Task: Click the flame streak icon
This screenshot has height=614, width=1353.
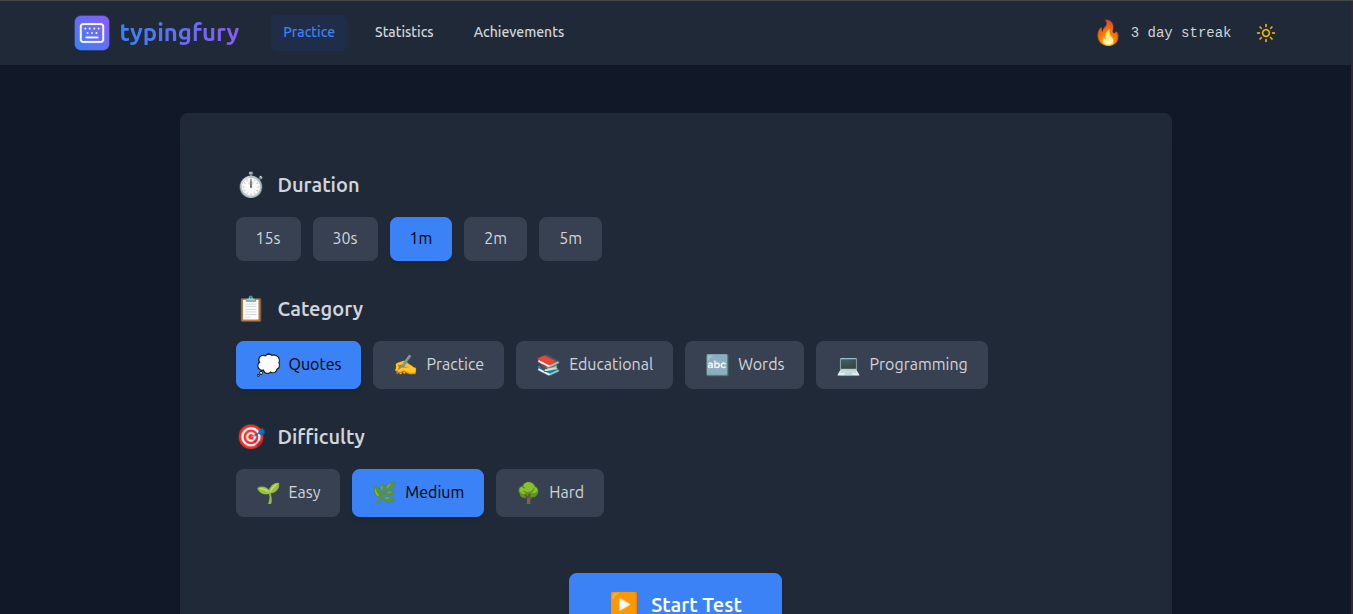Action: pyautogui.click(x=1107, y=33)
